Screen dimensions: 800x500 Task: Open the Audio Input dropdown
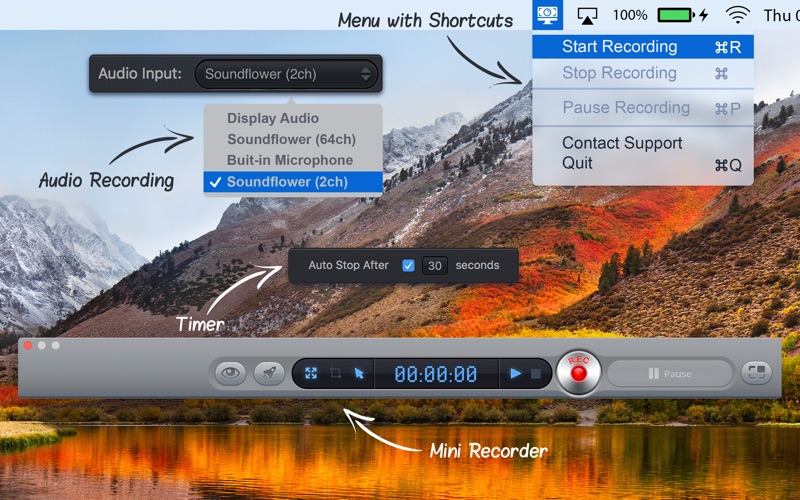point(286,74)
